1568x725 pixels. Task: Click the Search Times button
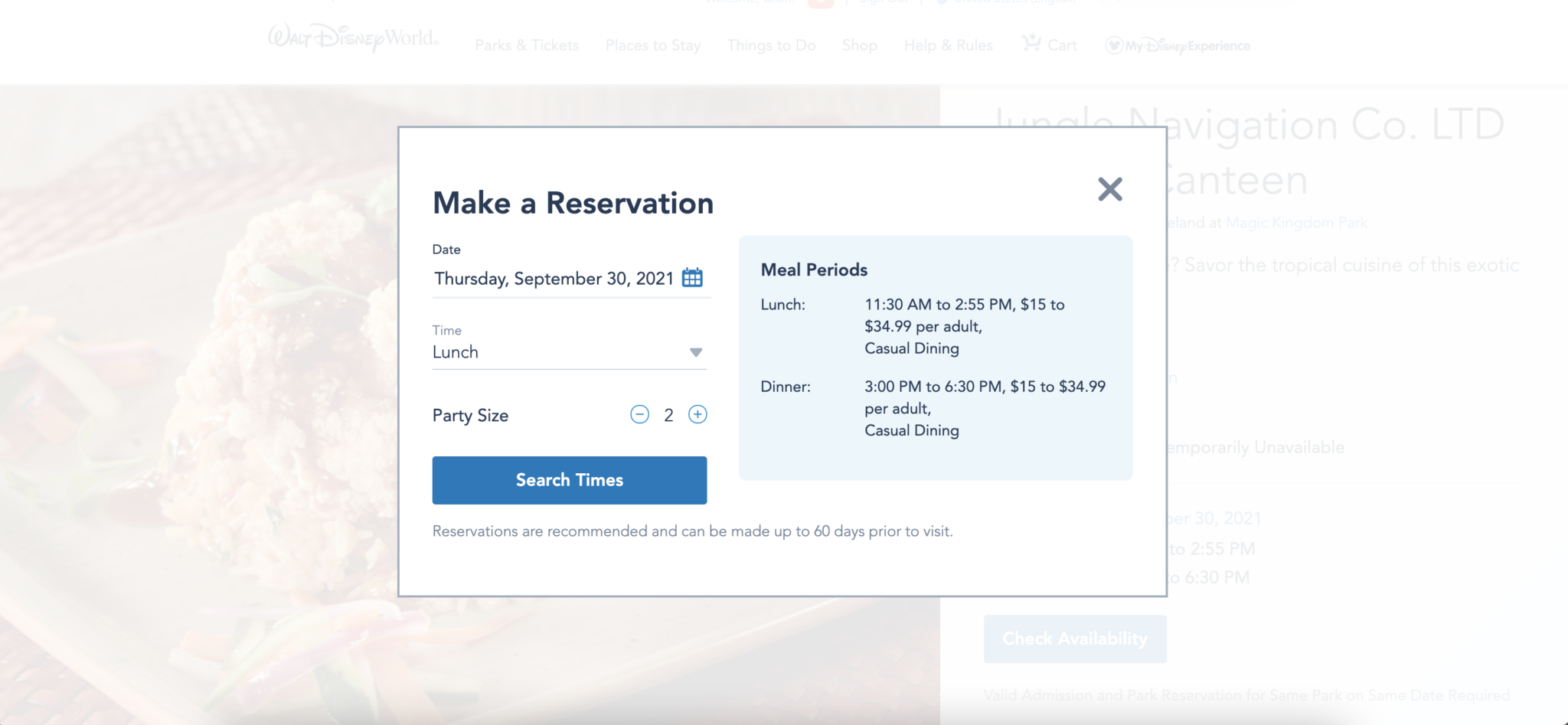(569, 480)
